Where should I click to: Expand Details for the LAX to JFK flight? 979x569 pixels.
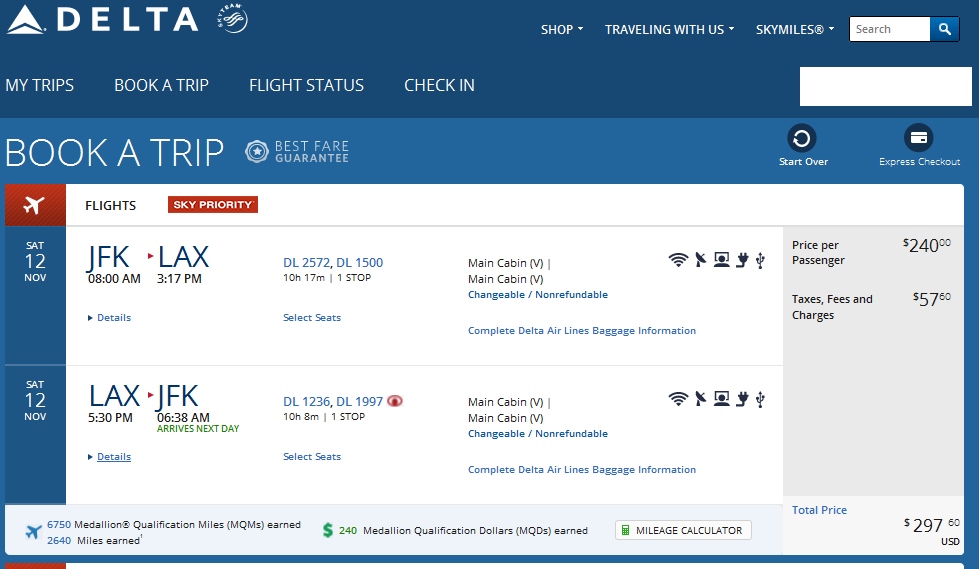coord(113,457)
